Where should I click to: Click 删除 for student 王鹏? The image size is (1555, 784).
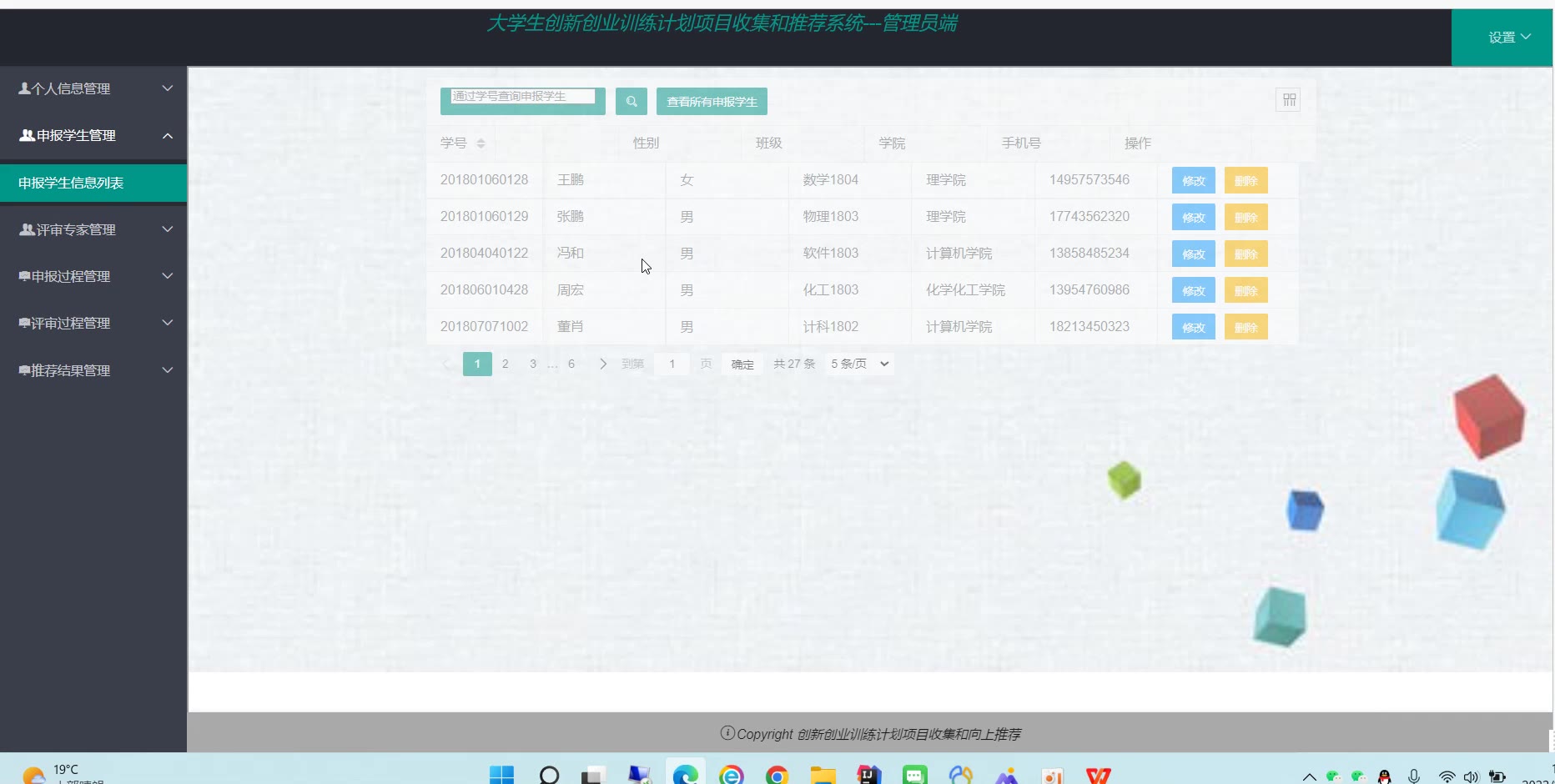pos(1246,180)
